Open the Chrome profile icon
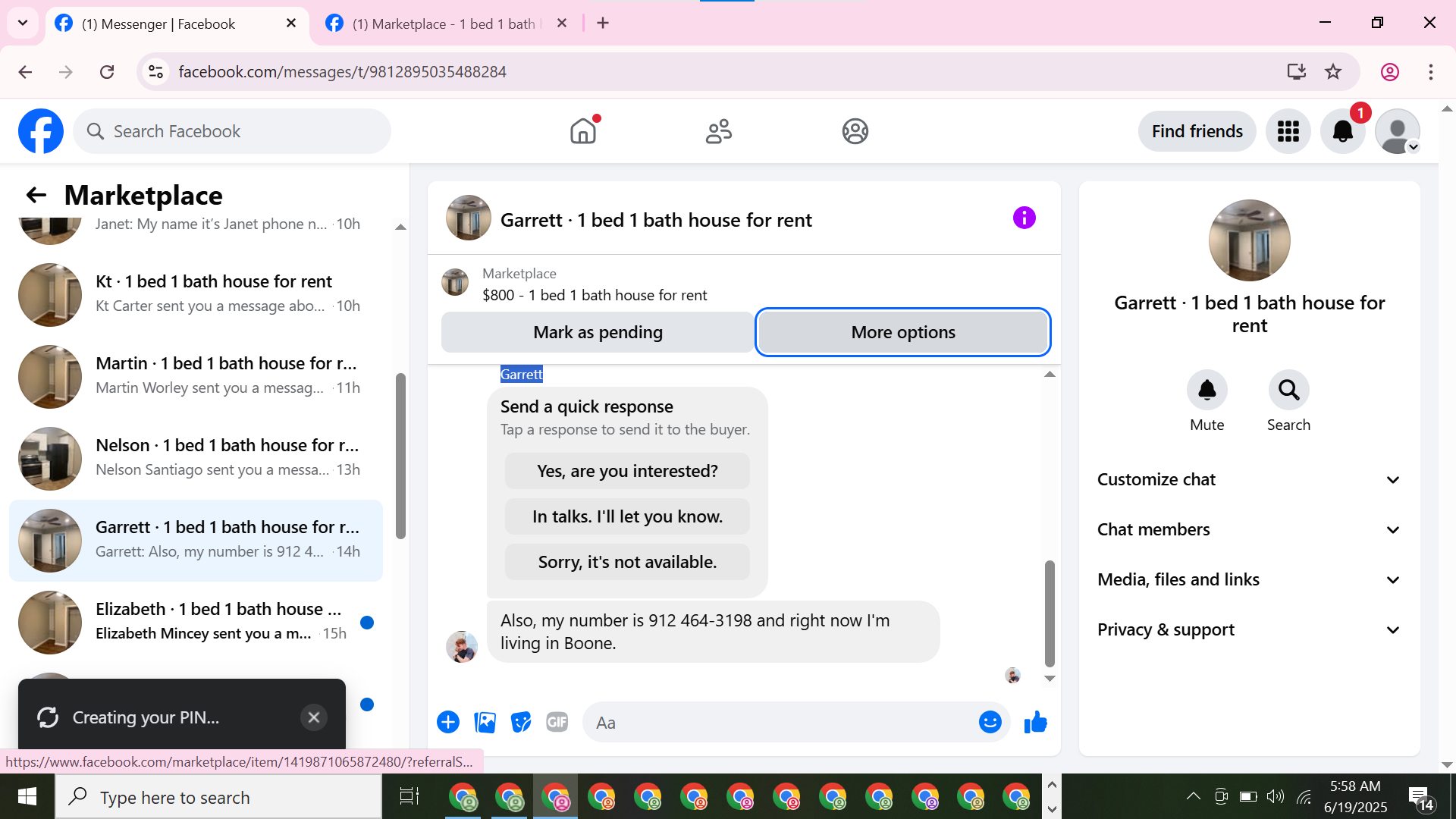This screenshot has width=1456, height=819. click(1390, 71)
